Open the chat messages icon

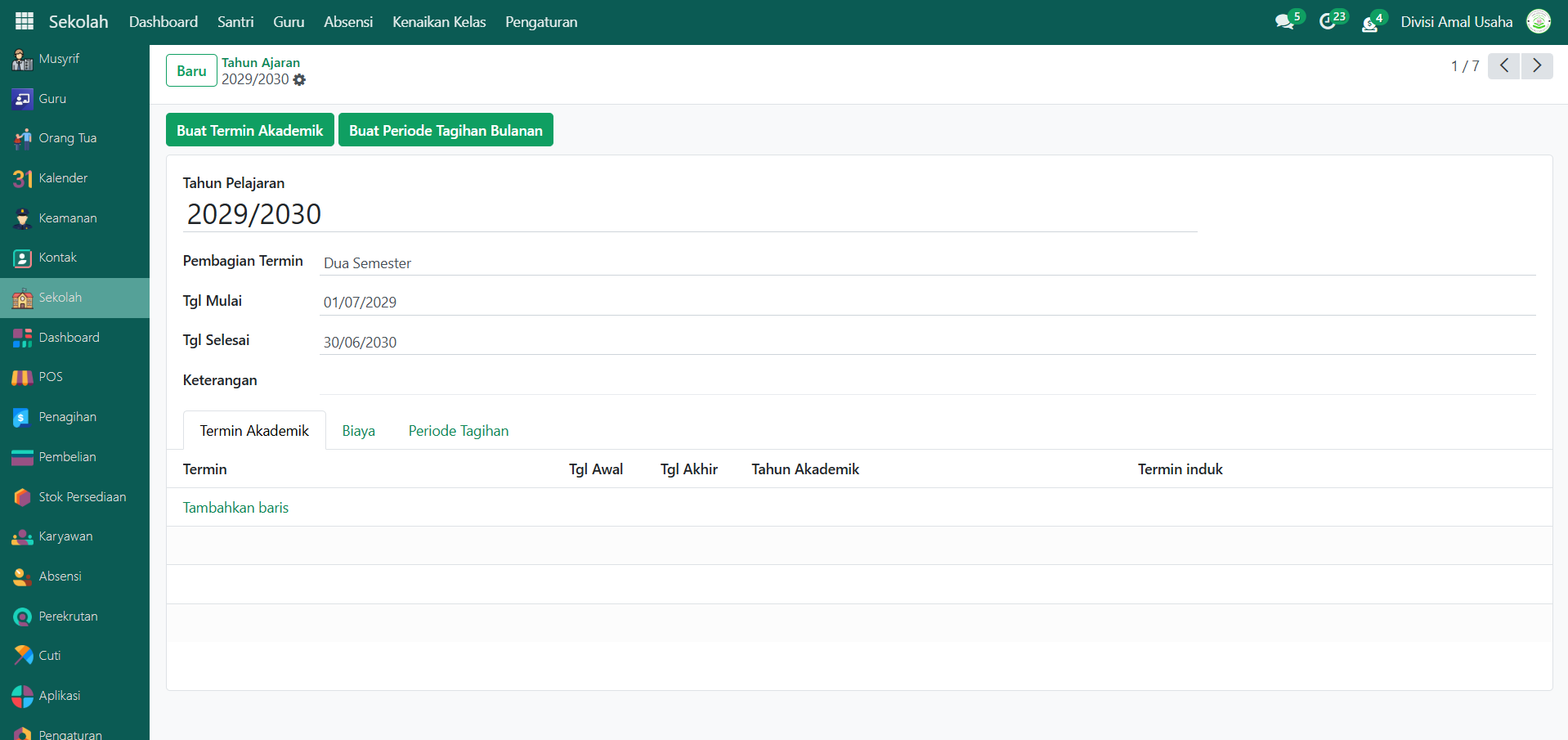tap(1284, 22)
